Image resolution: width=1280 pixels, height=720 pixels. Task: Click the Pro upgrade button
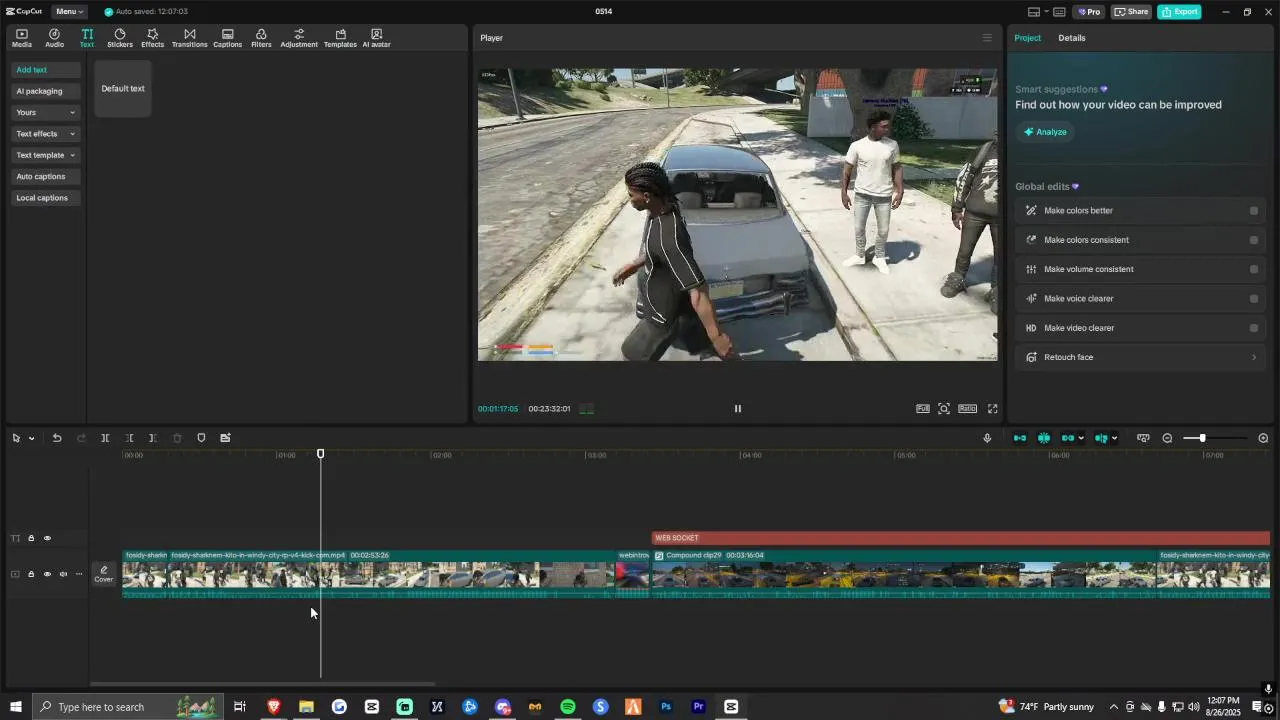pyautogui.click(x=1088, y=12)
